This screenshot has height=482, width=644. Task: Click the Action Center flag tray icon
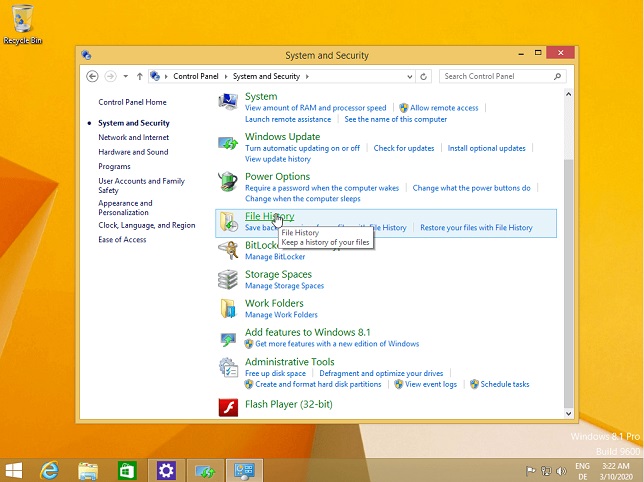[x=531, y=471]
